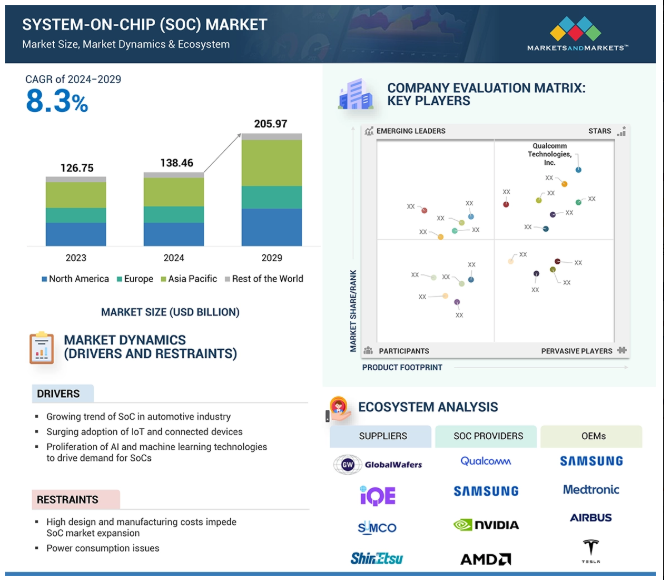Click the Qualcomm Technologies dot in Stars quadrant

coord(578,170)
